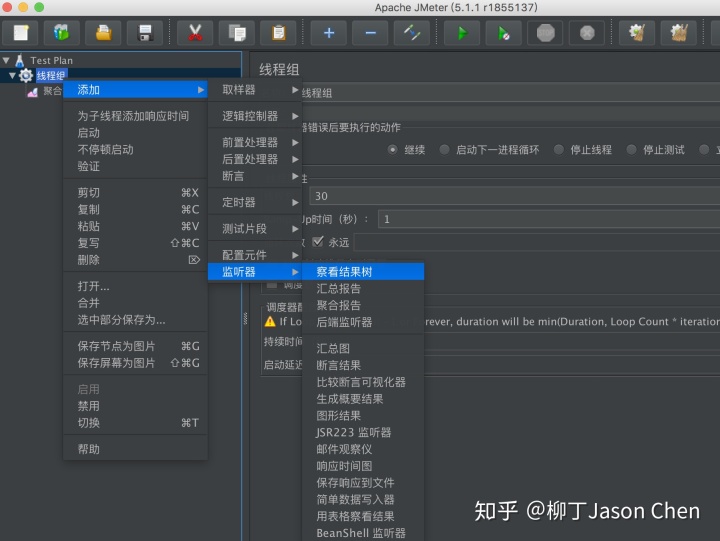Select BeanShell 监听器 entry
Screen dimensions: 720x541
tap(363, 533)
